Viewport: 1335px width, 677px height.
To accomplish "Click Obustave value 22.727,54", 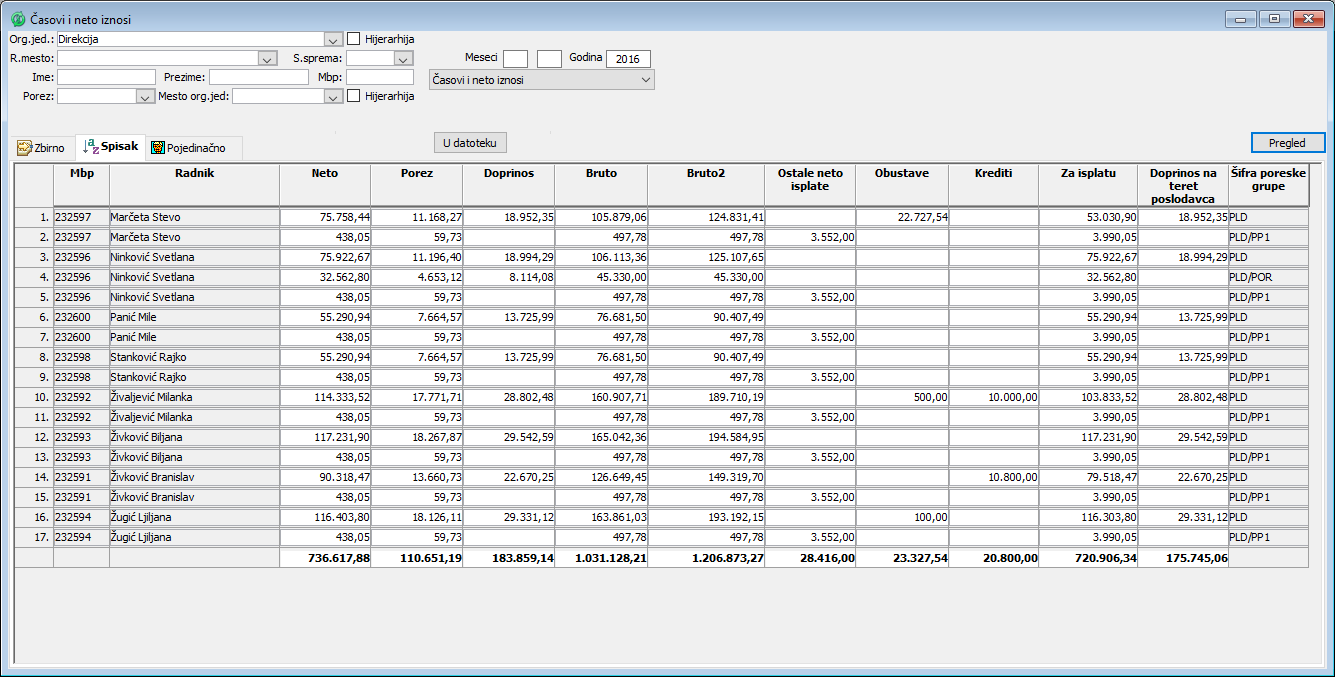I will point(902,217).
